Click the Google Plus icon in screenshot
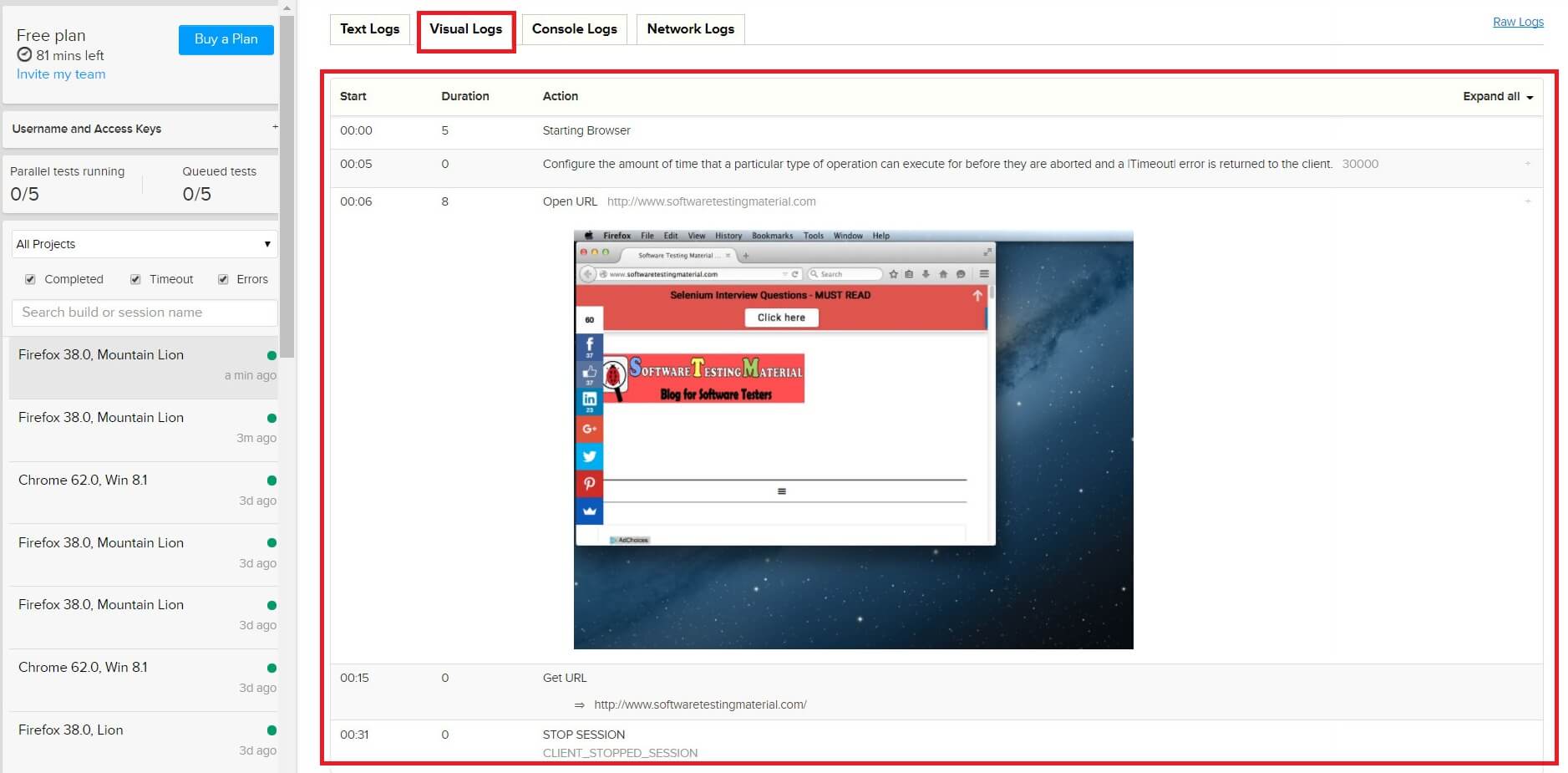 click(x=589, y=429)
